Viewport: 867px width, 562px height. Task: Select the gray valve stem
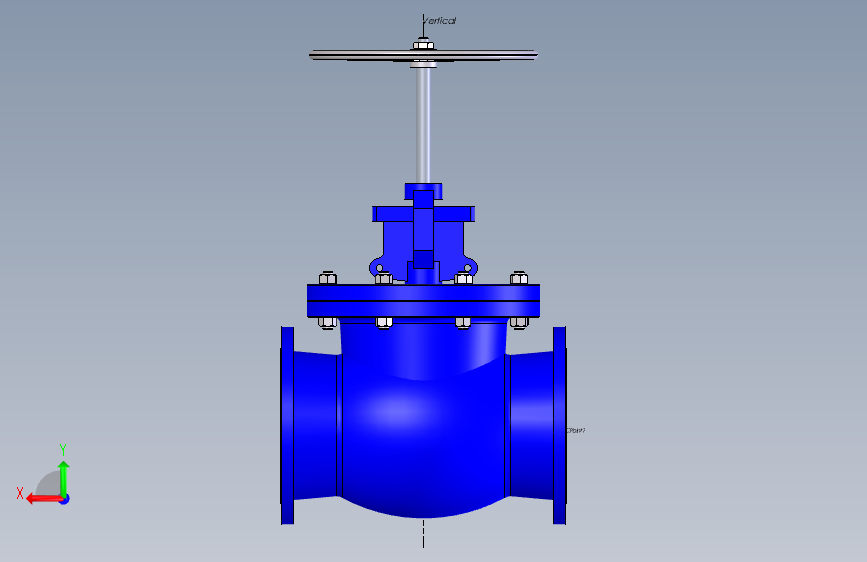click(423, 124)
